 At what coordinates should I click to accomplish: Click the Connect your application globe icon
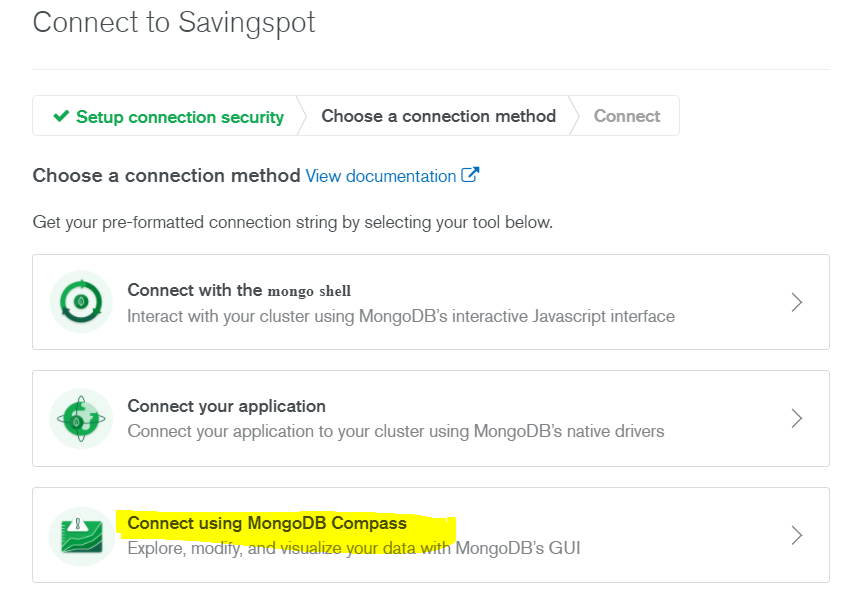pos(81,419)
